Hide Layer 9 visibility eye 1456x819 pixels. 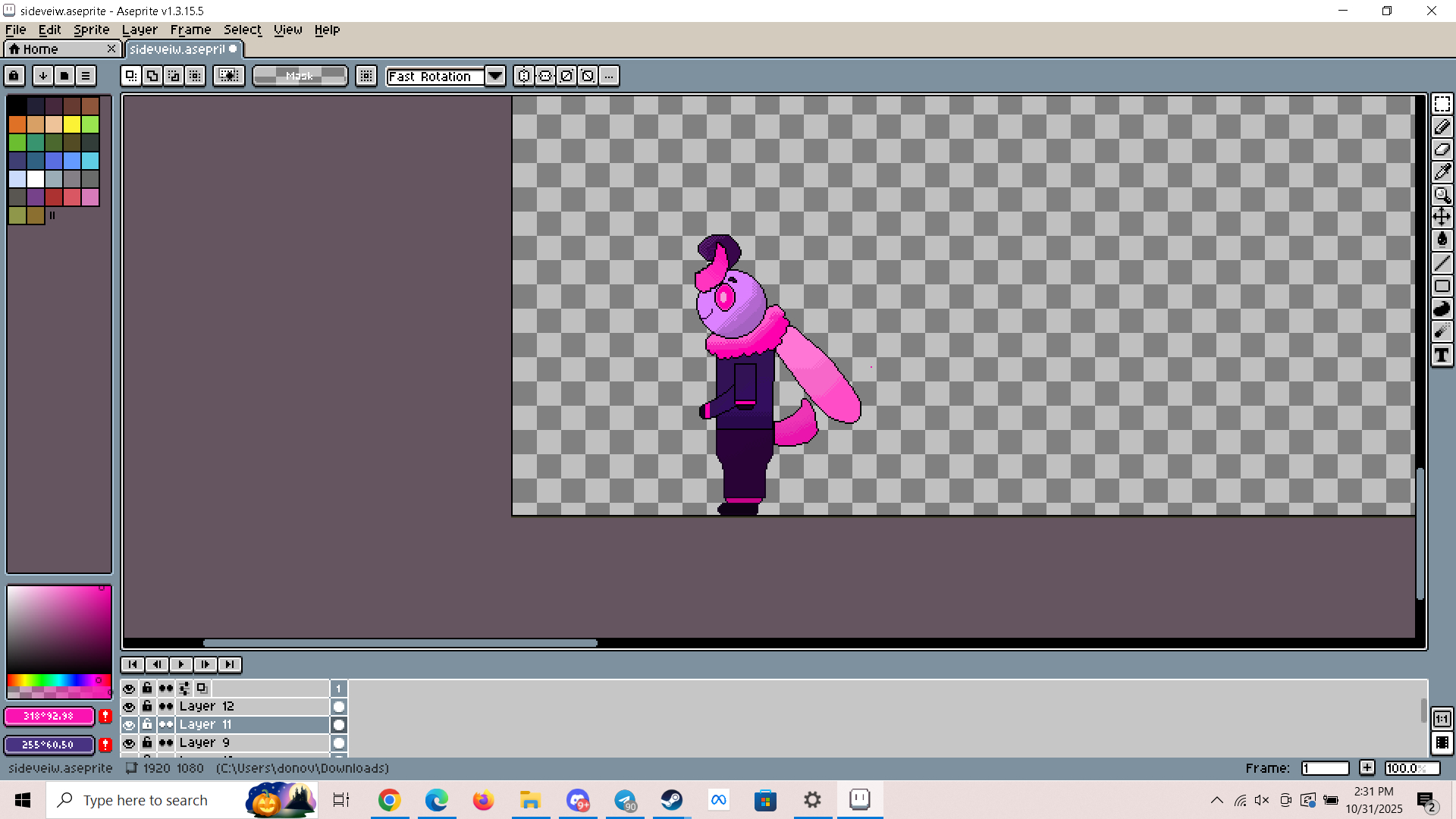(129, 742)
